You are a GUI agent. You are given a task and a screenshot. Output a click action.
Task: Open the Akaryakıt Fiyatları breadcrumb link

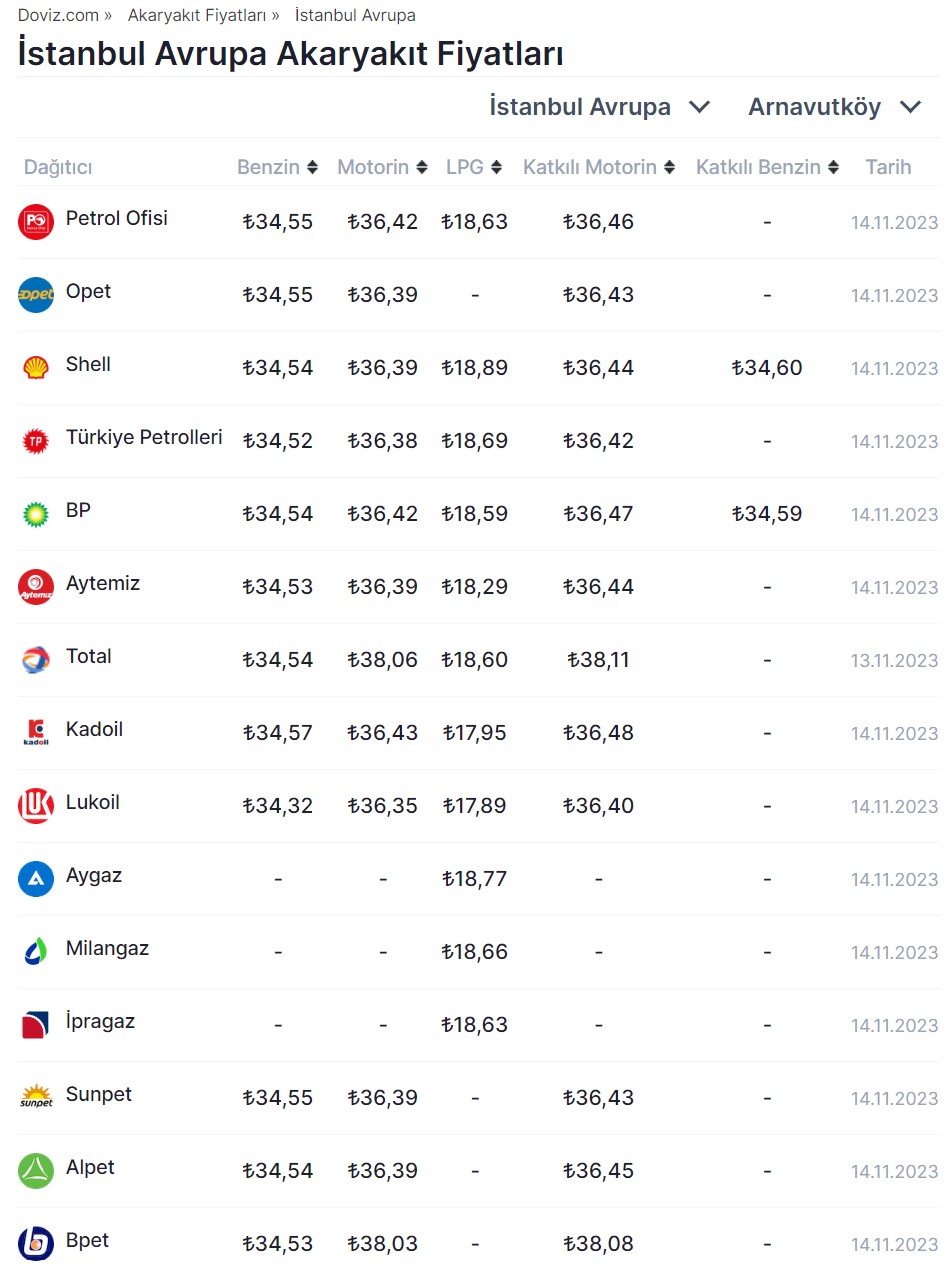(197, 15)
